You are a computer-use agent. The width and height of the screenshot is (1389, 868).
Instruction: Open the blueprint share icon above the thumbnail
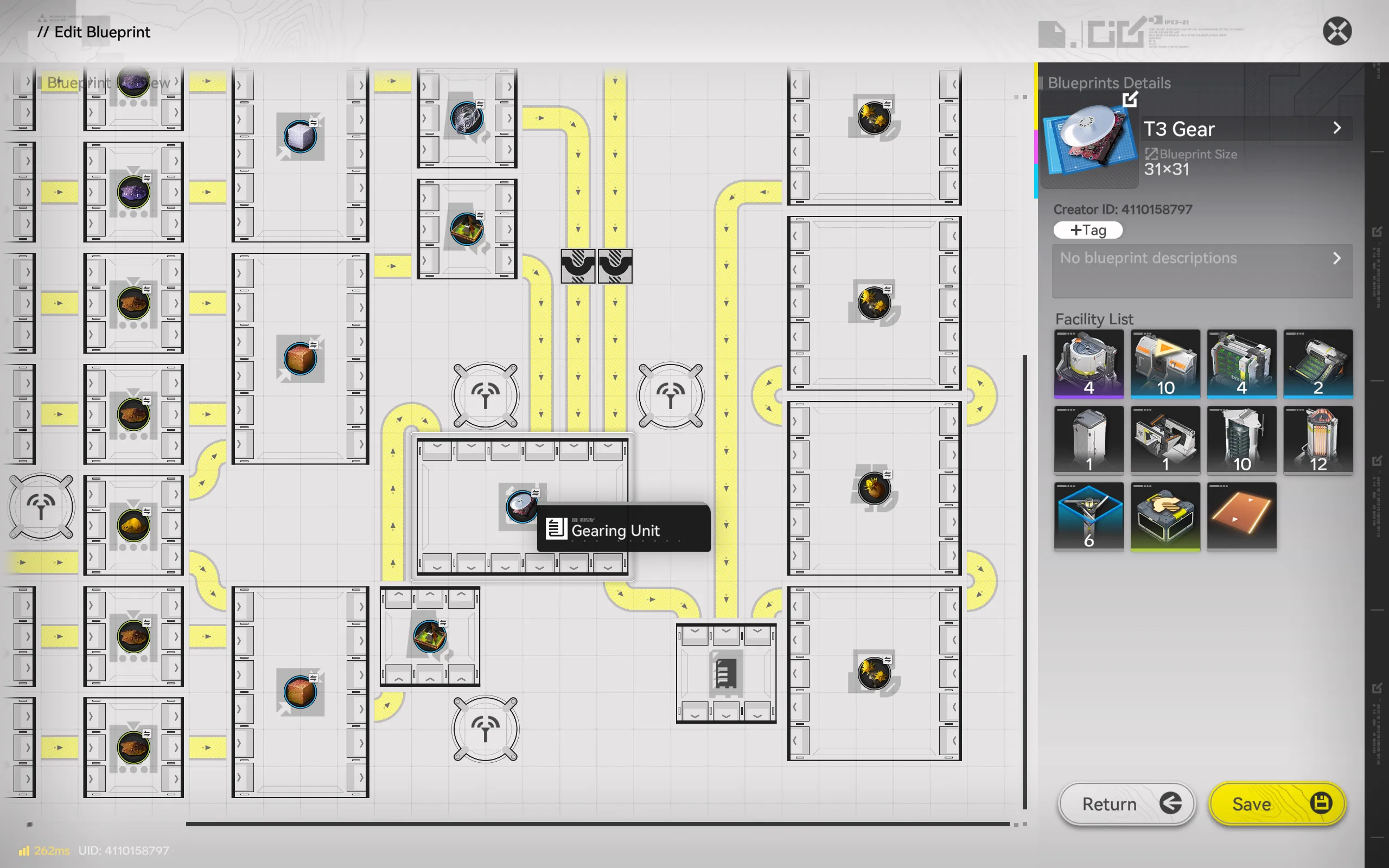point(1130,99)
